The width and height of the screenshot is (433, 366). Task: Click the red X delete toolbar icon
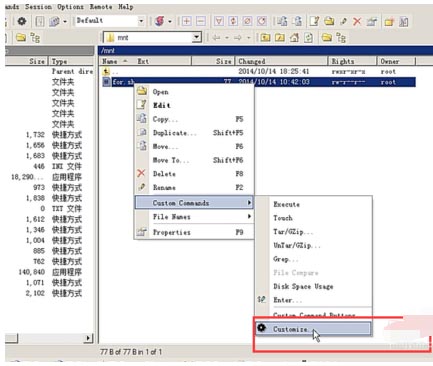pyautogui.click(x=357, y=22)
